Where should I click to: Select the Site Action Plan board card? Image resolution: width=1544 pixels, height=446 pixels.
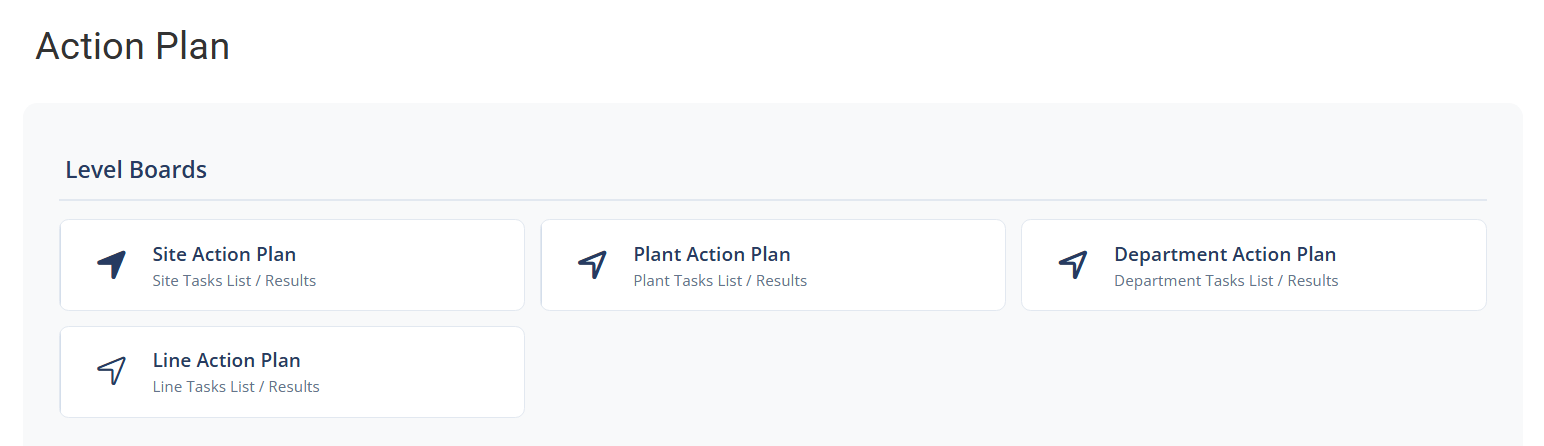tap(420, 265)
